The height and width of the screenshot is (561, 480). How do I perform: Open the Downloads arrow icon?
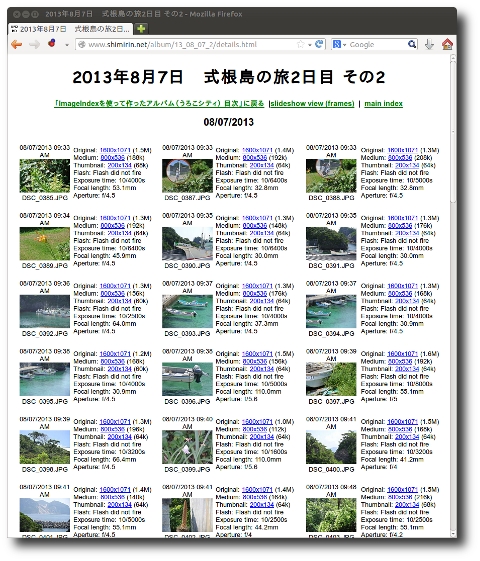coord(429,44)
